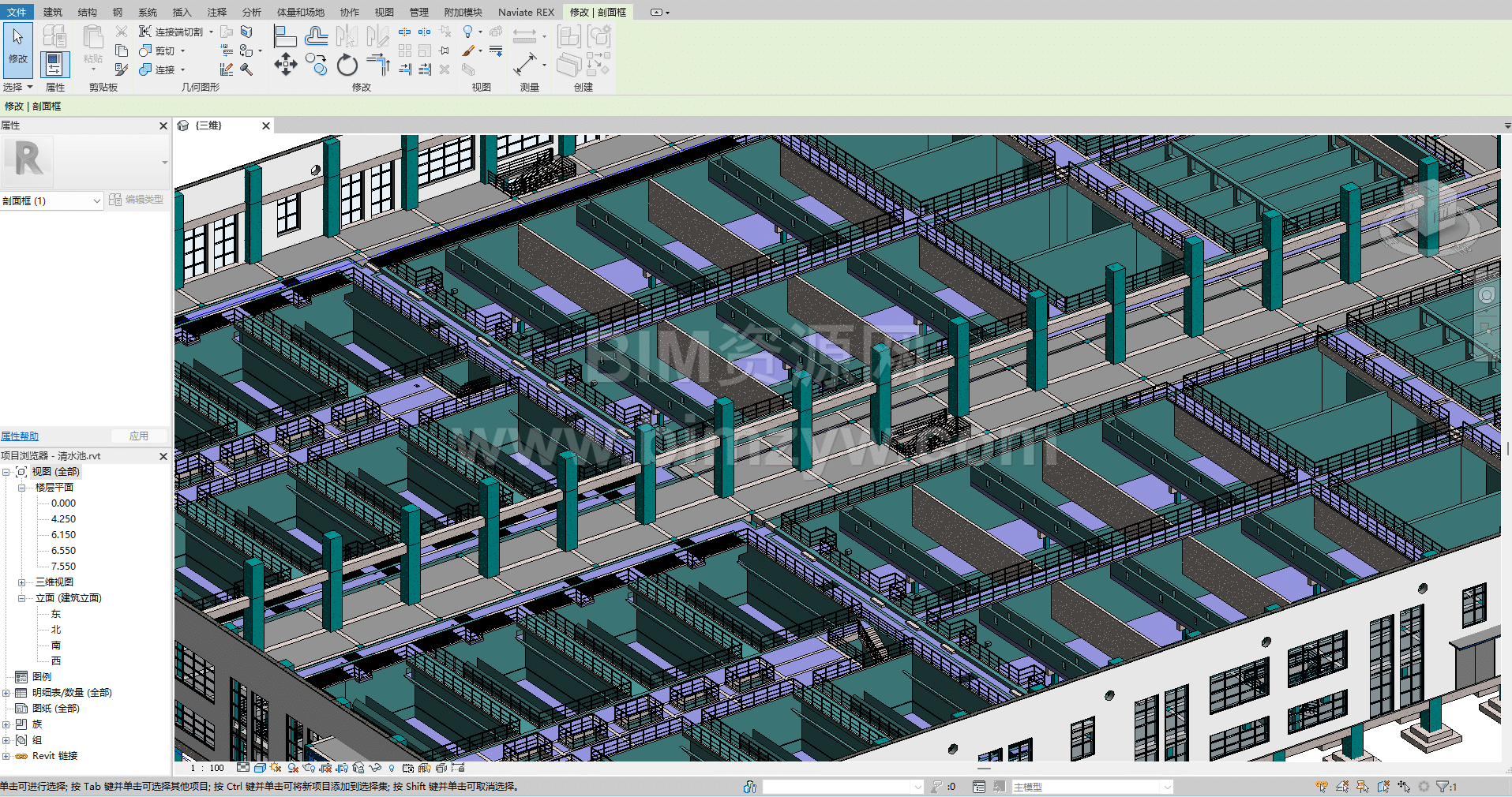Click the 编辑类型 Edit Type button
This screenshot has height=797, width=1512.
(x=137, y=200)
